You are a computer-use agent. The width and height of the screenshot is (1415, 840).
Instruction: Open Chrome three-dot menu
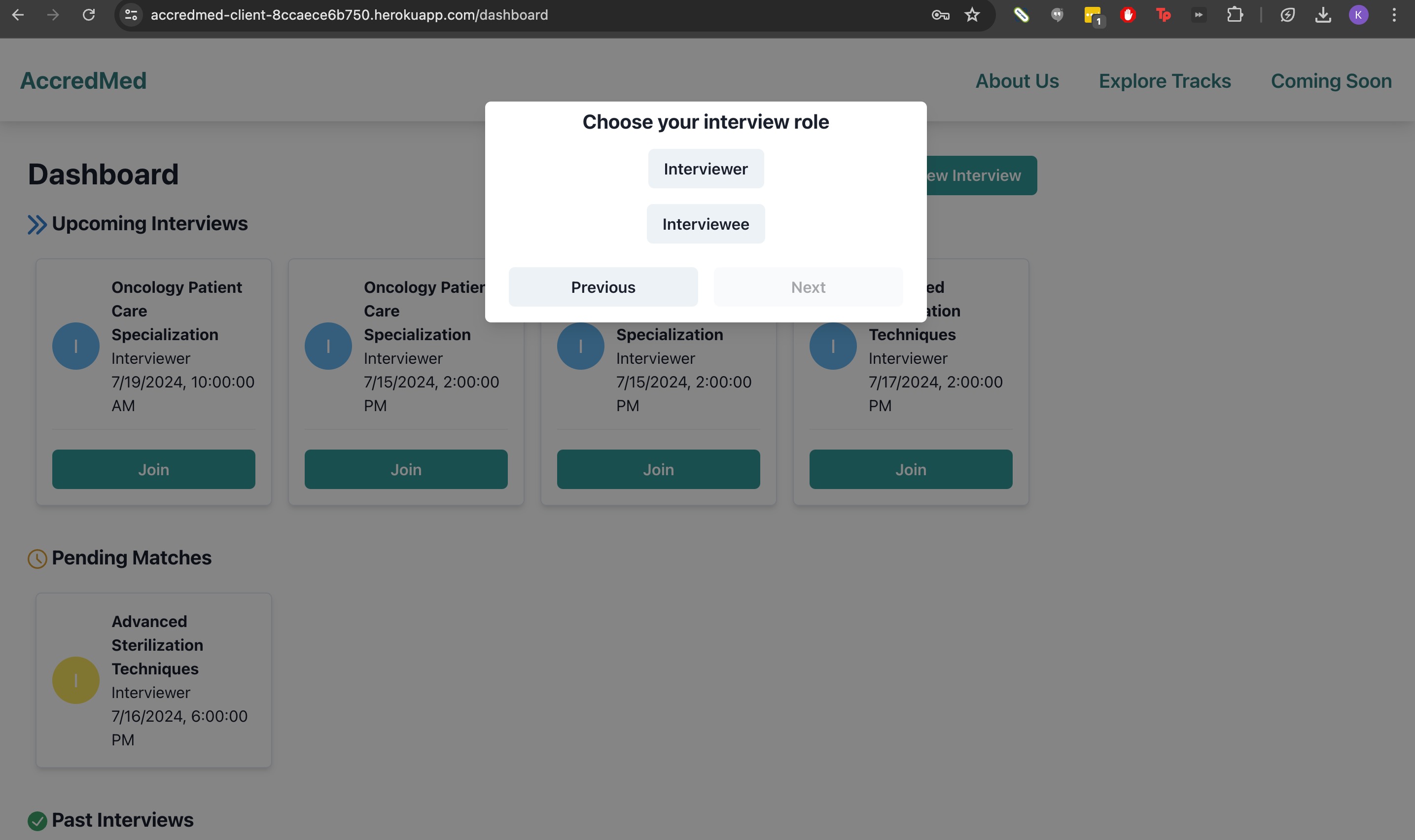1393,15
